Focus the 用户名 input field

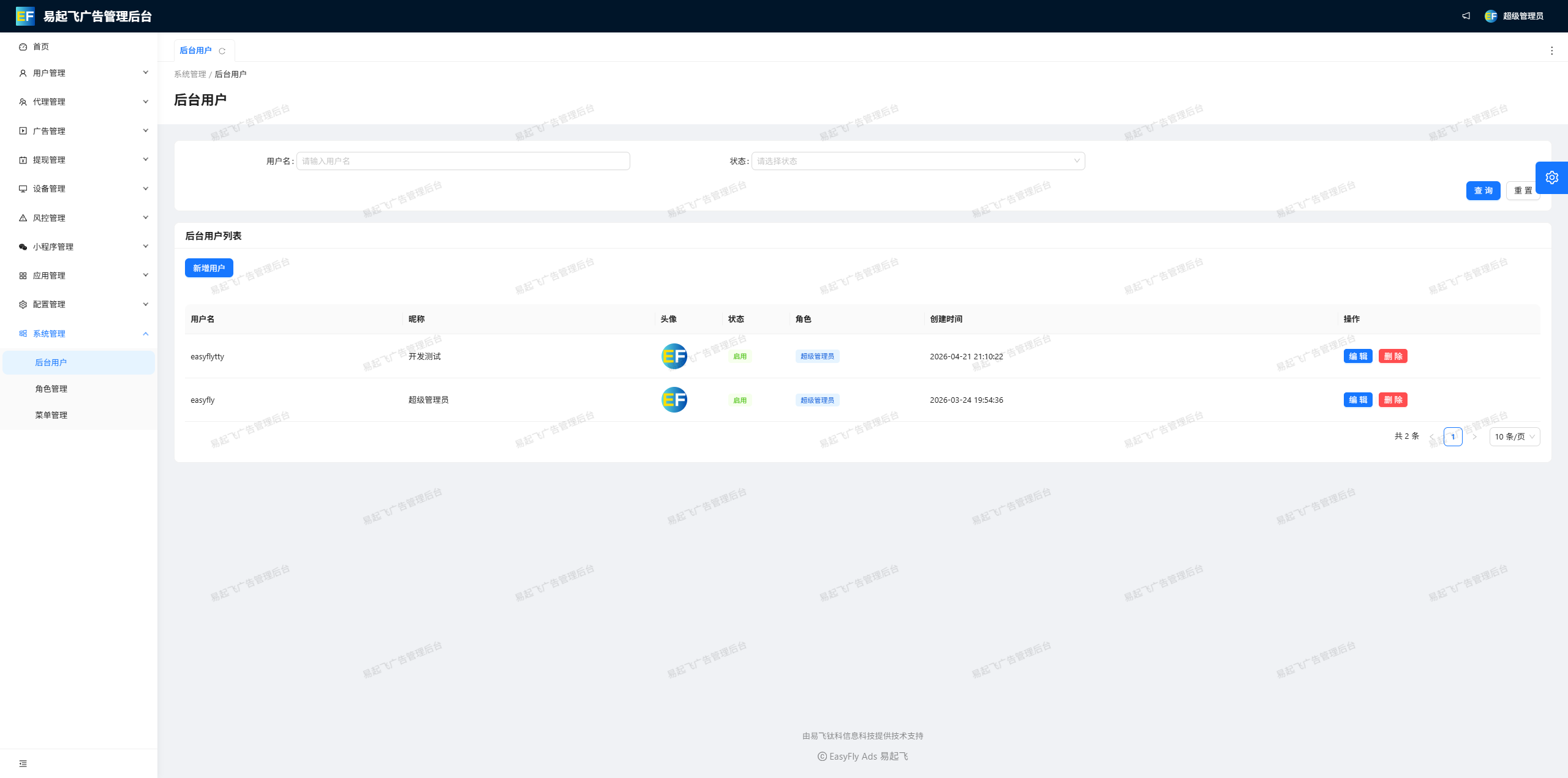coord(463,161)
